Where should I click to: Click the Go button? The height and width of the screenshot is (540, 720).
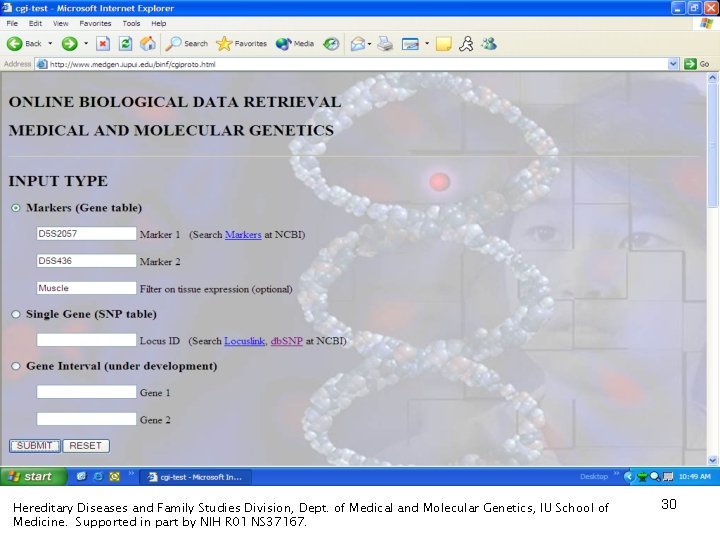(x=697, y=64)
